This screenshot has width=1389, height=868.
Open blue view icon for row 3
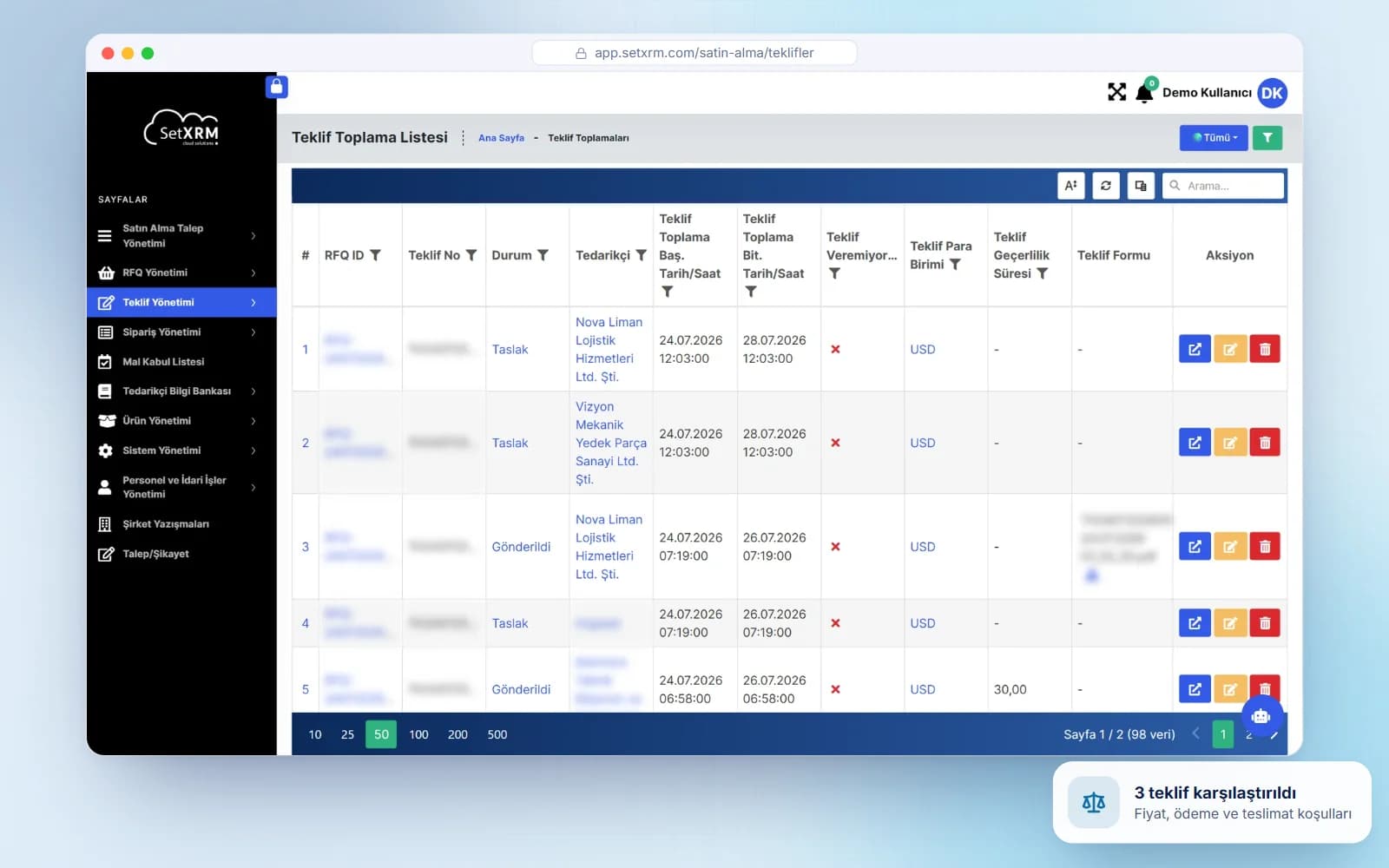1195,547
